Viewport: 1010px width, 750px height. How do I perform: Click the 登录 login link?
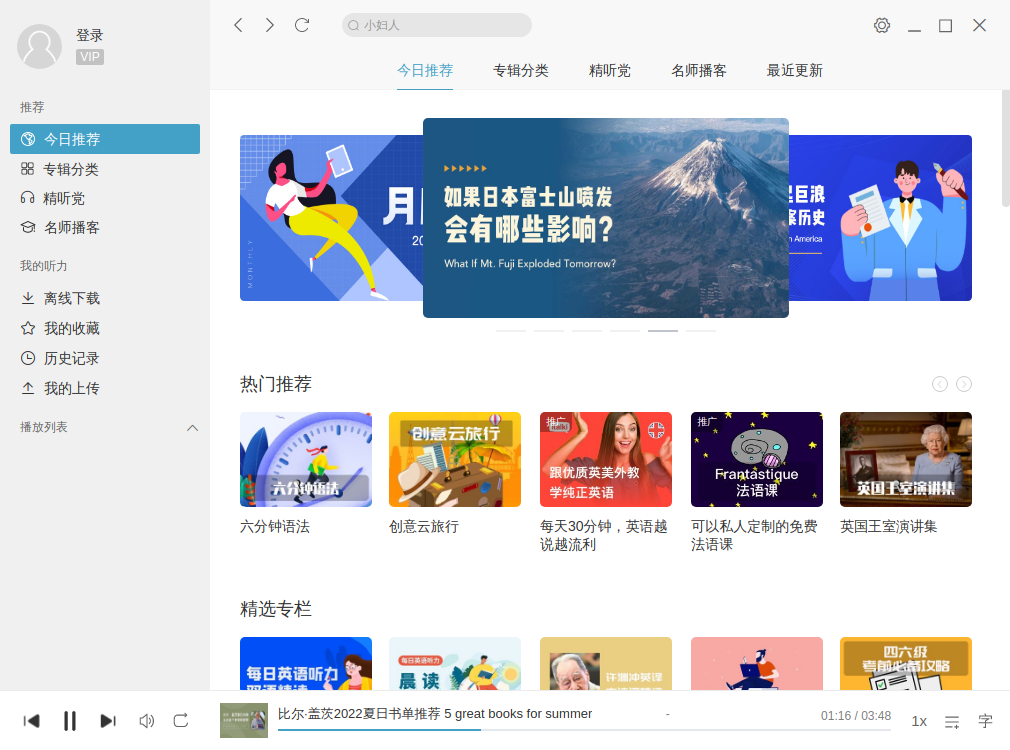click(x=90, y=35)
